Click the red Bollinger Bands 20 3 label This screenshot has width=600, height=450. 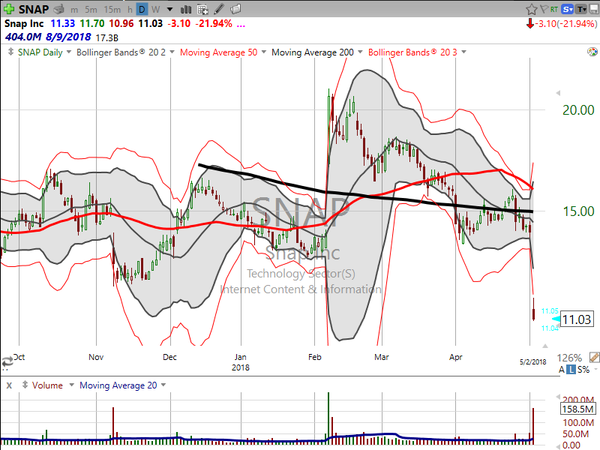tap(413, 52)
